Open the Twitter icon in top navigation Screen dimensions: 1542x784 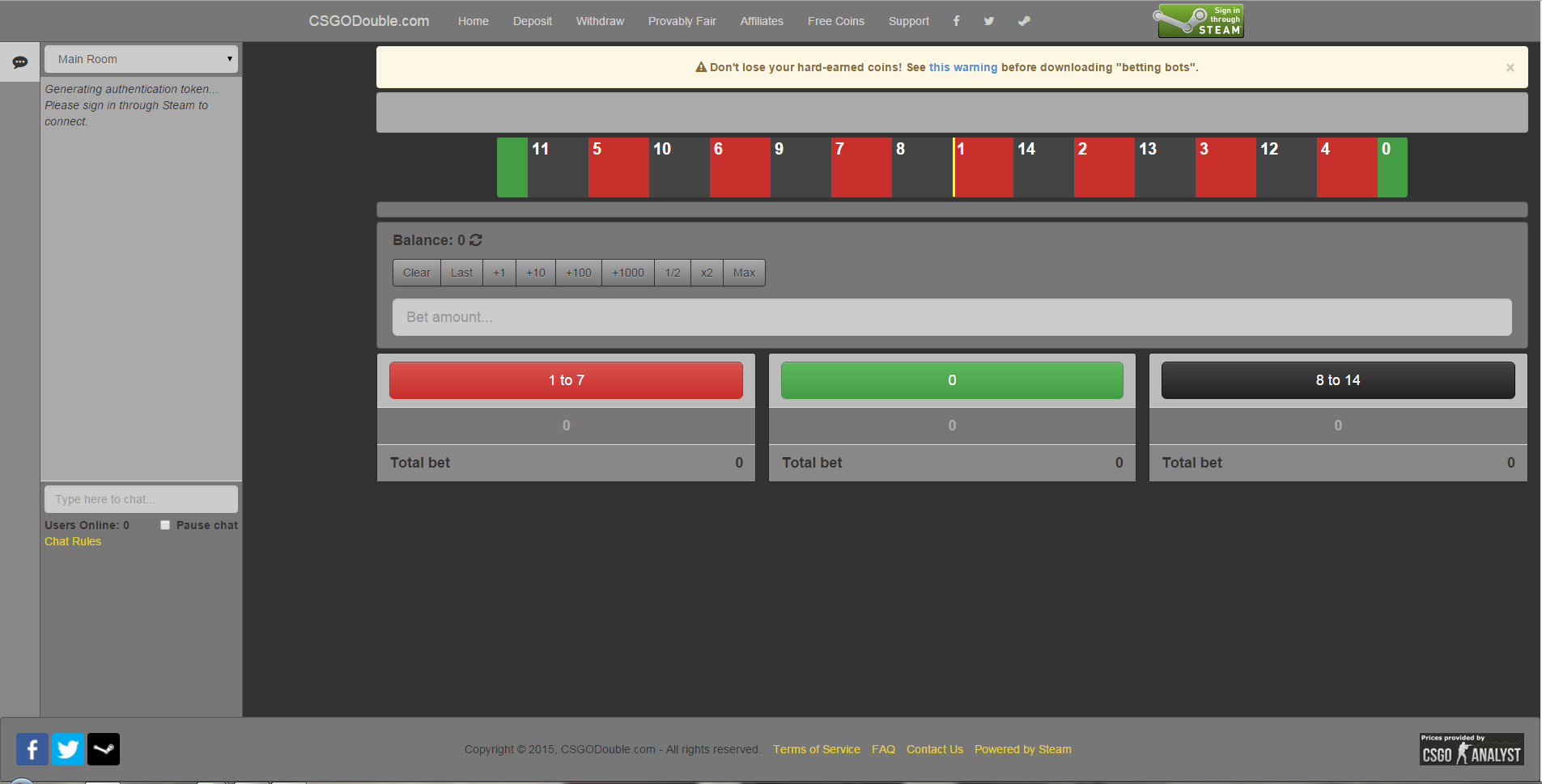[x=989, y=21]
